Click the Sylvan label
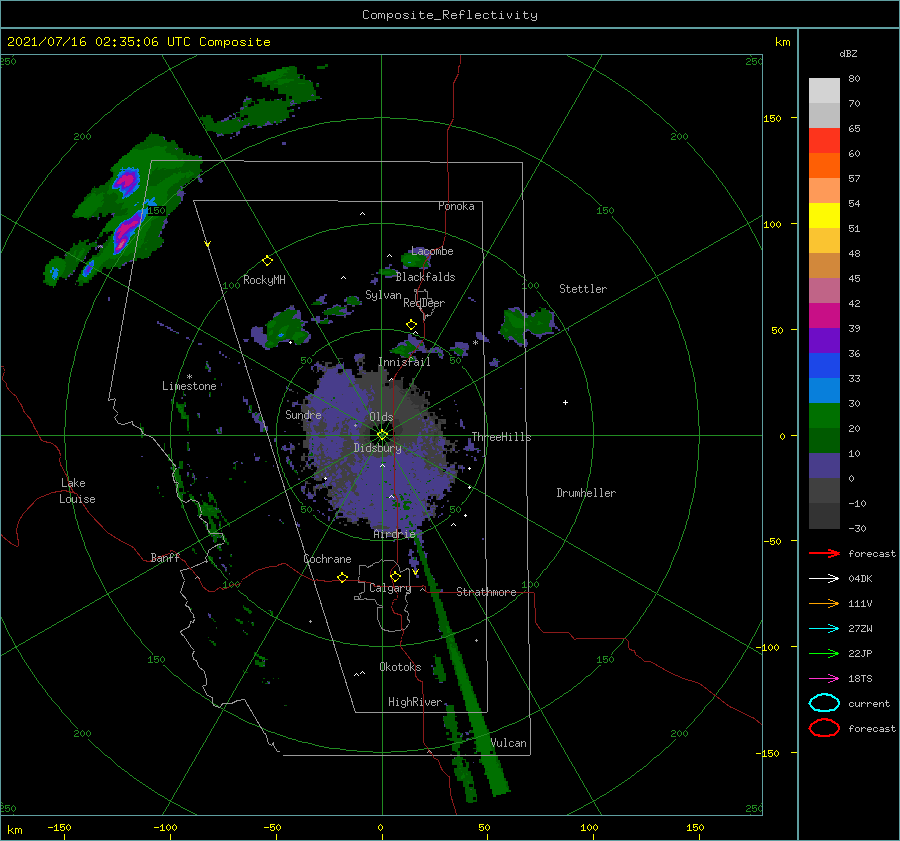This screenshot has height=841, width=900. [383, 295]
